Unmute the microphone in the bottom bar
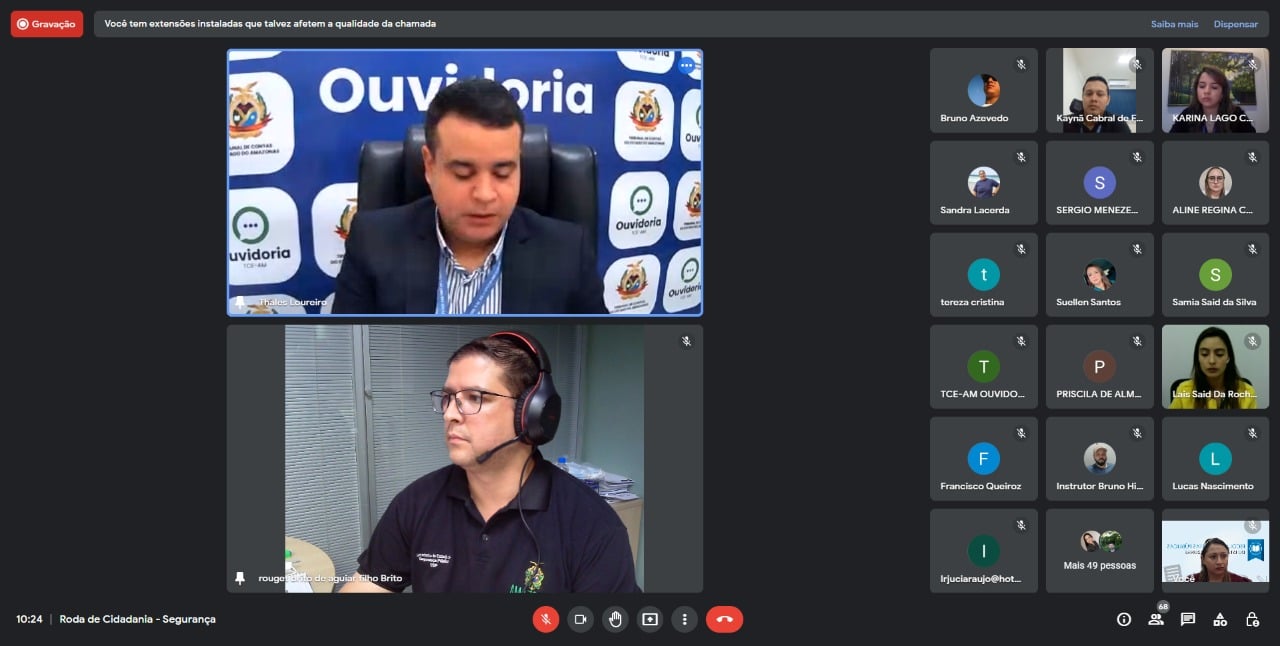1280x646 pixels. [x=545, y=619]
